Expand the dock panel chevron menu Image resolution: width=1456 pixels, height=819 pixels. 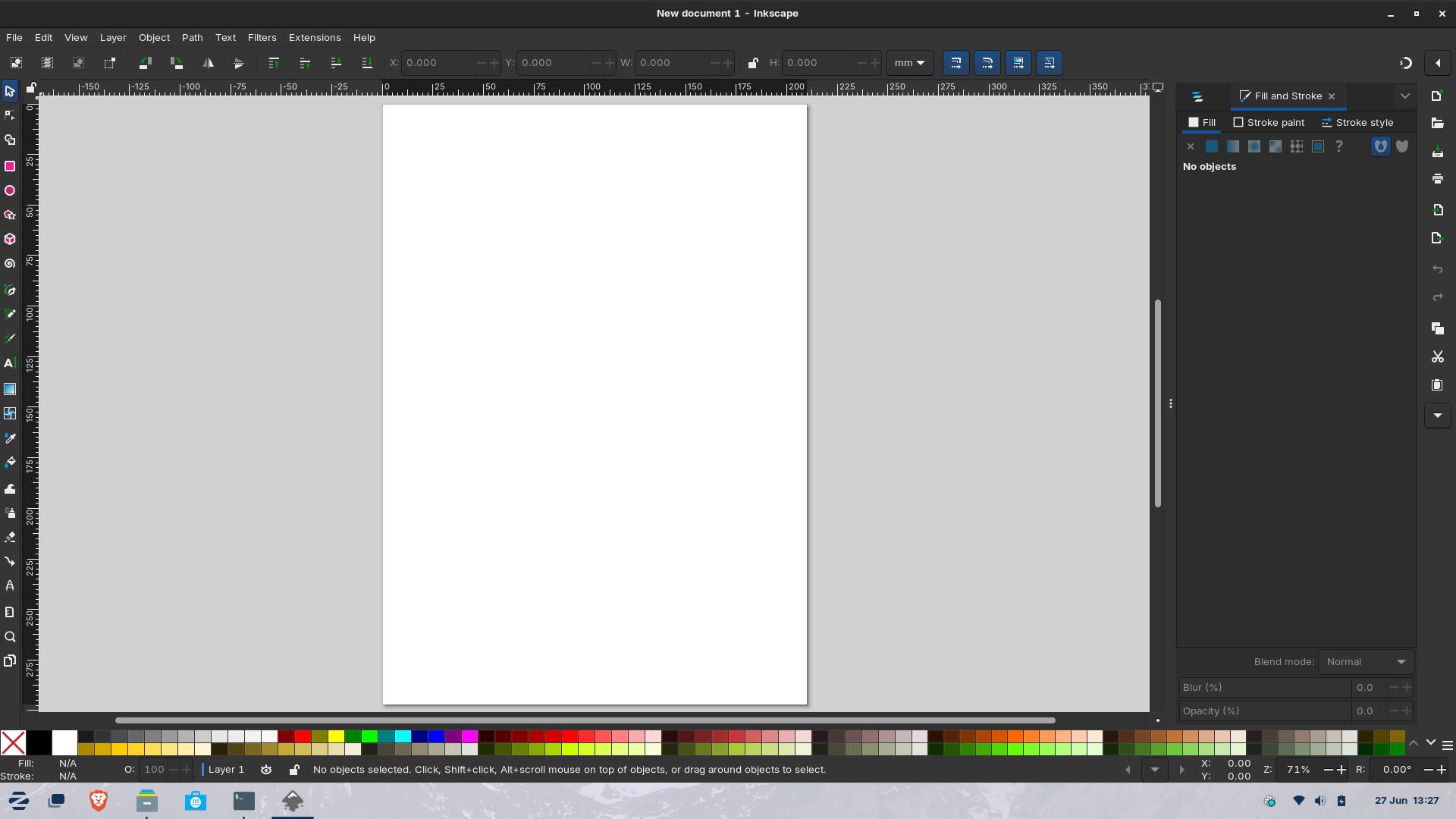(1404, 96)
